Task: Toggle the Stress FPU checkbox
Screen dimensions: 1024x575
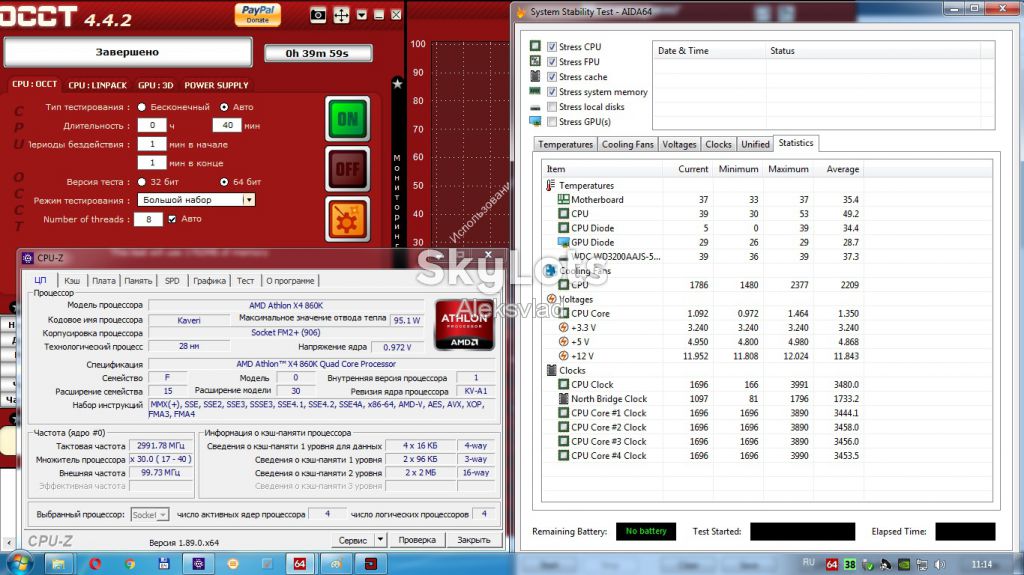Action: (552, 61)
